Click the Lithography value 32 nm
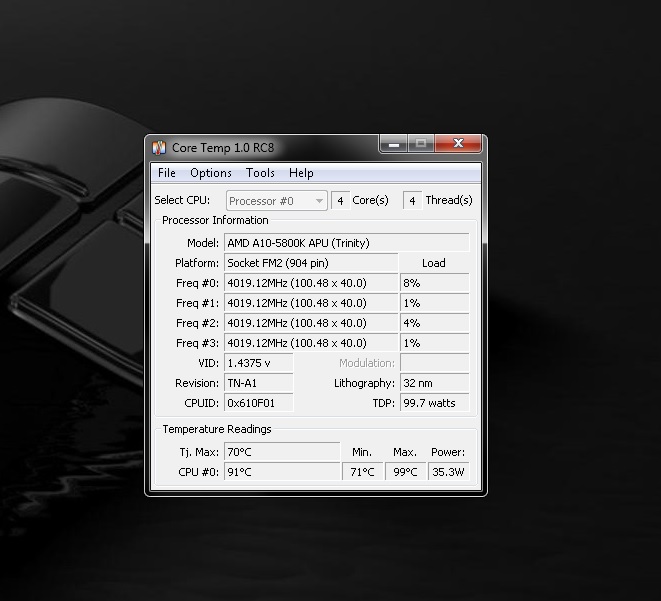 click(x=435, y=383)
